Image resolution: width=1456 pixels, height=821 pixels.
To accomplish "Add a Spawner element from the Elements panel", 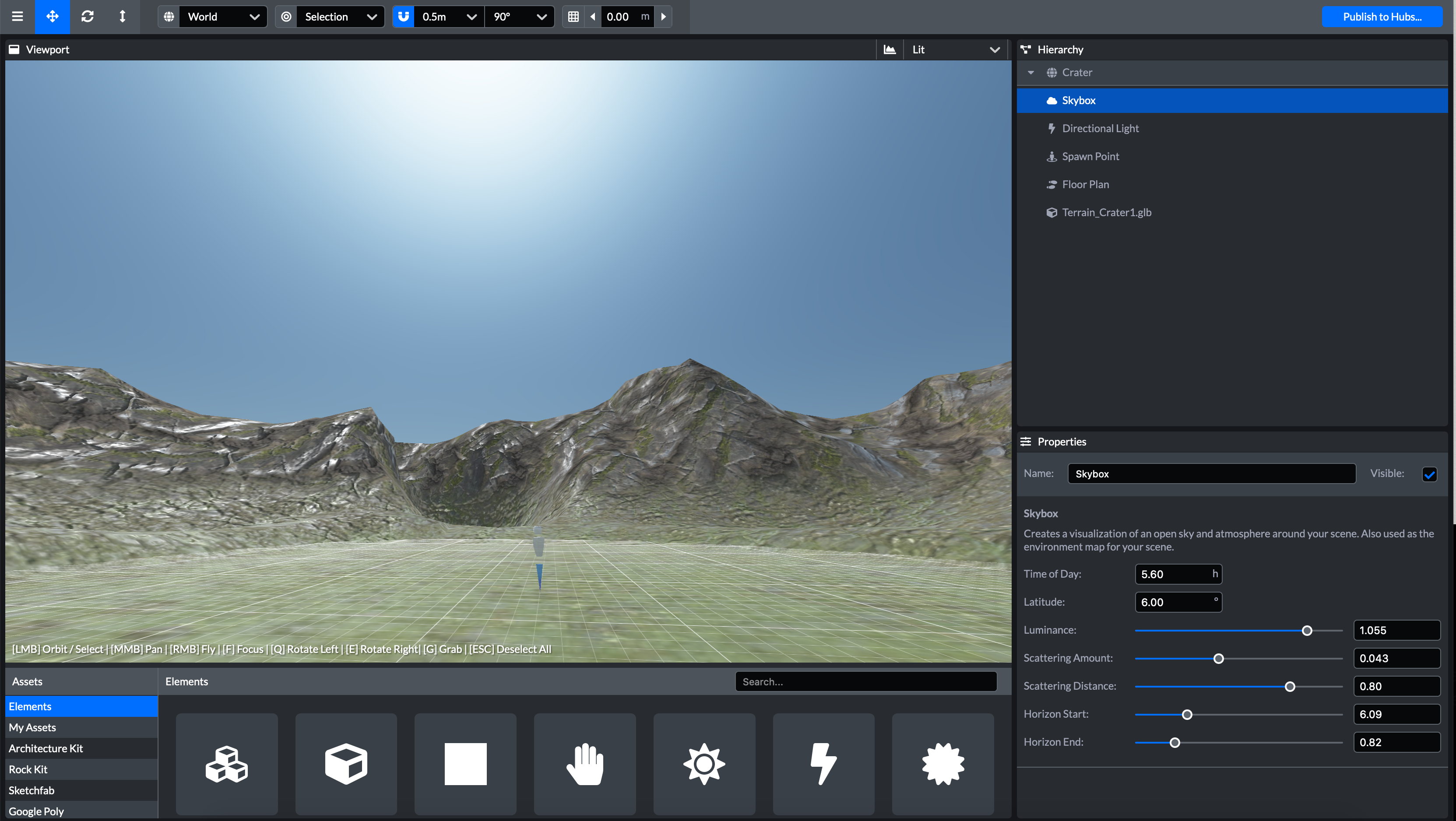I will pyautogui.click(x=584, y=764).
